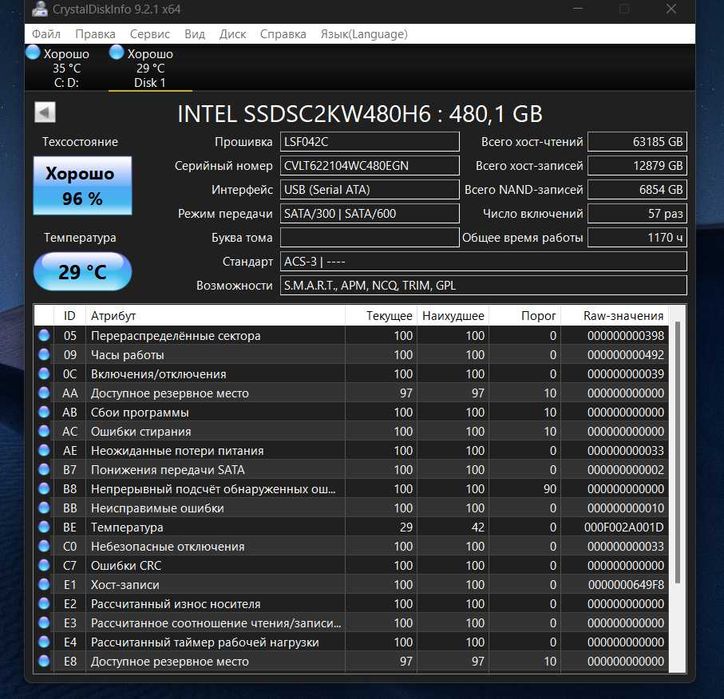Select the Рассчитанный износ носителя attribute text

[x=175, y=604]
